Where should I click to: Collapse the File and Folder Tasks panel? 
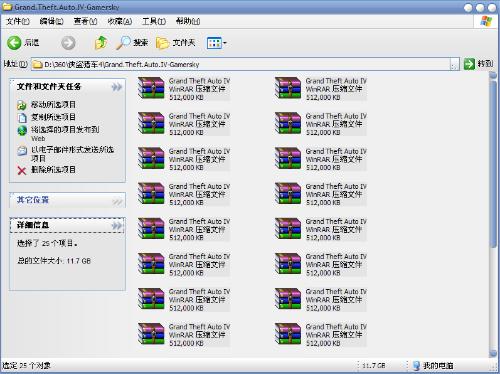tap(117, 87)
